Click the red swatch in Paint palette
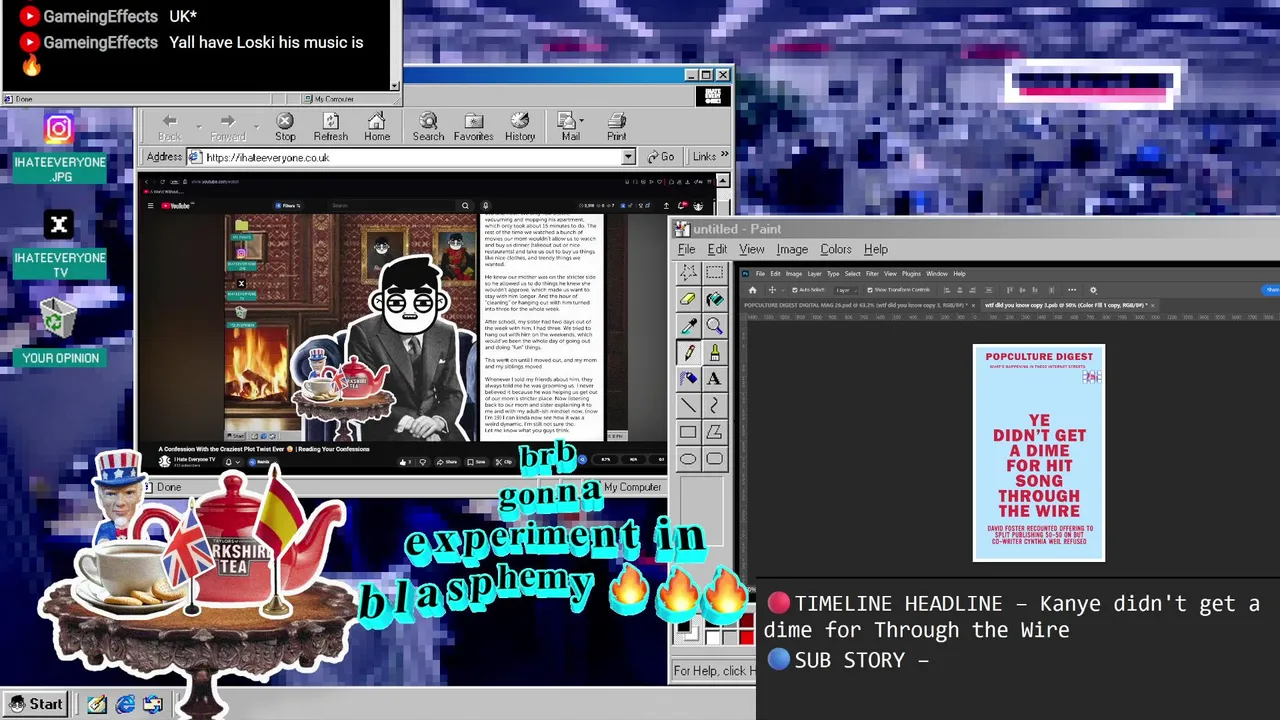 point(746,636)
